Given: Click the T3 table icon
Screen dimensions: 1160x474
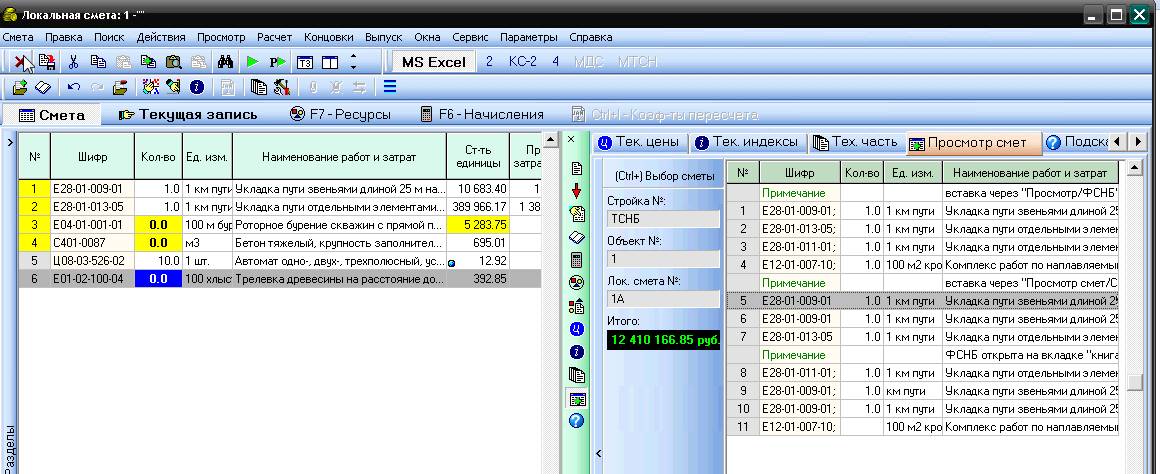Looking at the screenshot, I should 304,62.
